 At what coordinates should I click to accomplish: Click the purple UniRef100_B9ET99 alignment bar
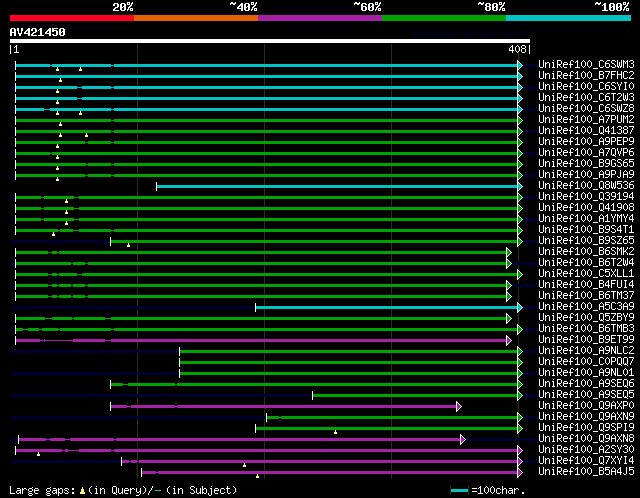pyautogui.click(x=300, y=340)
